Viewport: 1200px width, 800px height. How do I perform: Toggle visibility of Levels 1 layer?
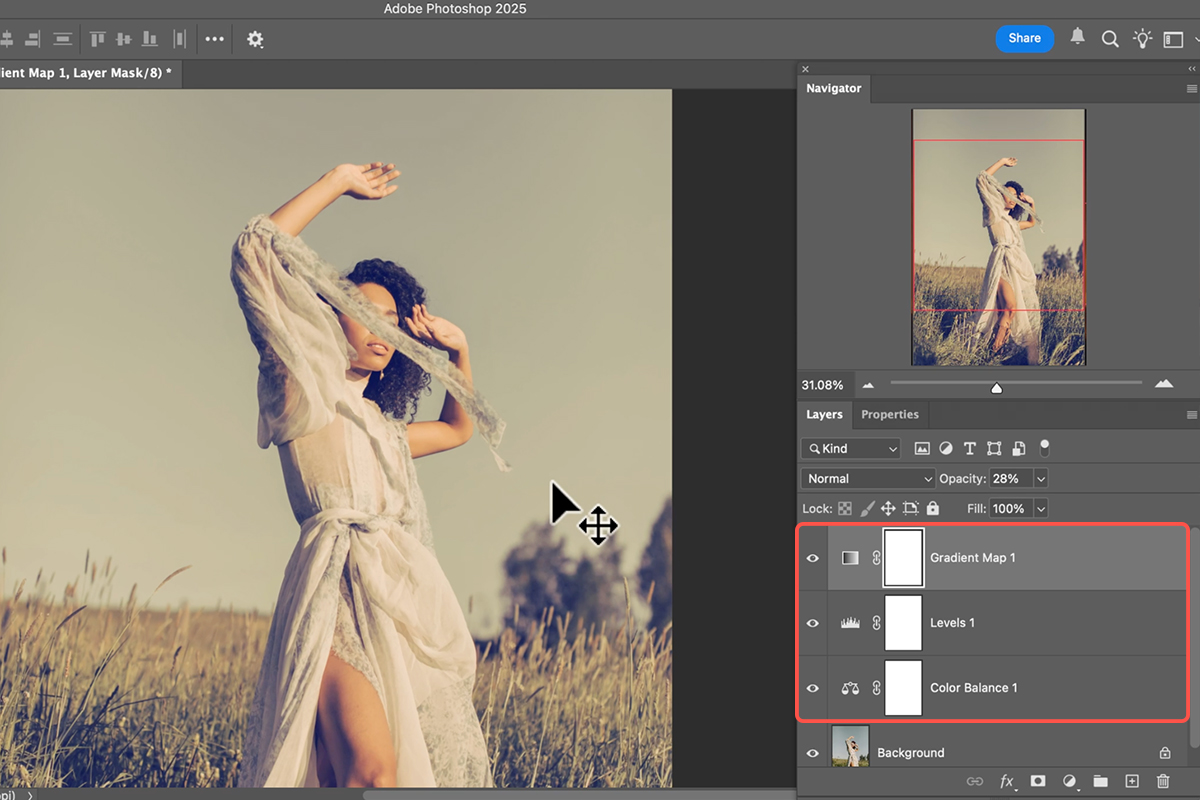pyautogui.click(x=813, y=623)
